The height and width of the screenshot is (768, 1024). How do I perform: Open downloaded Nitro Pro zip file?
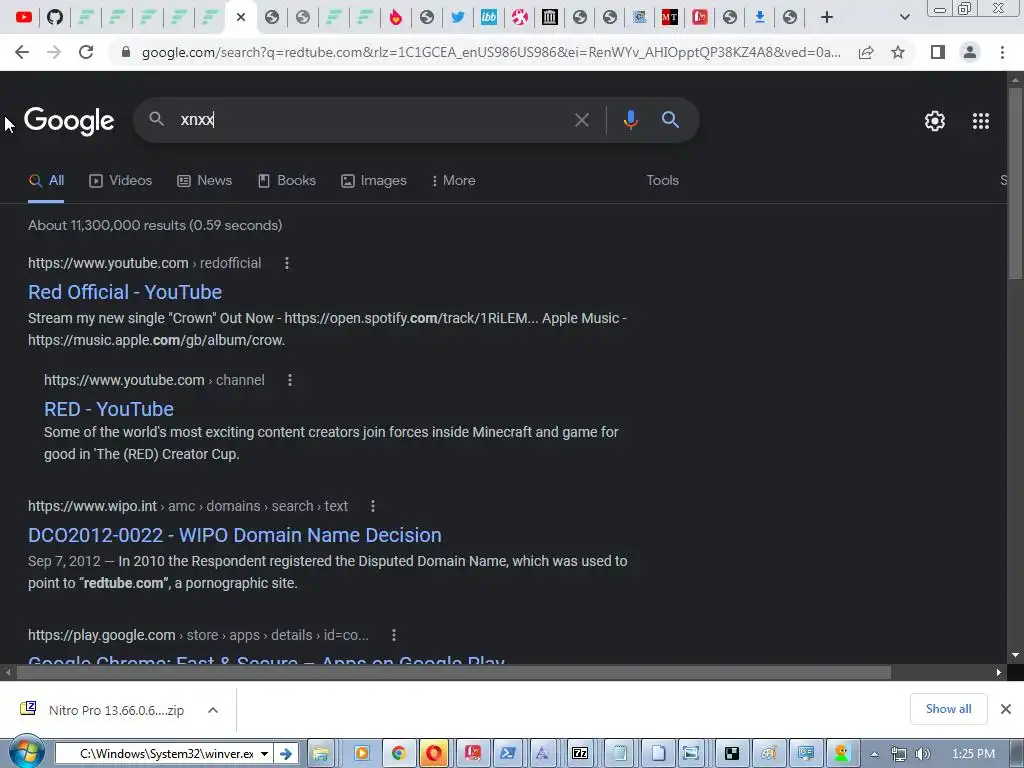(x=104, y=710)
